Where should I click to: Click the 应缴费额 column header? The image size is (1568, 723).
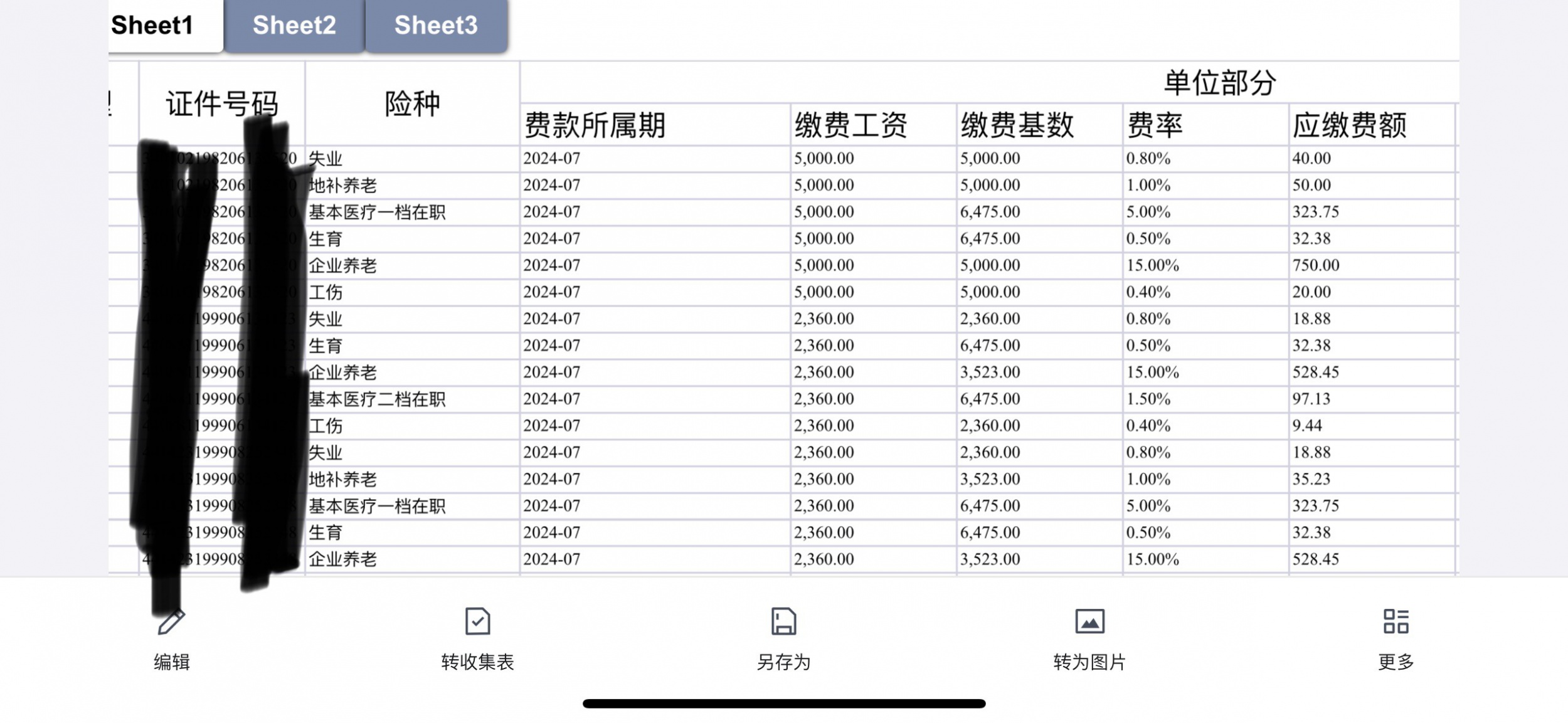(1371, 125)
